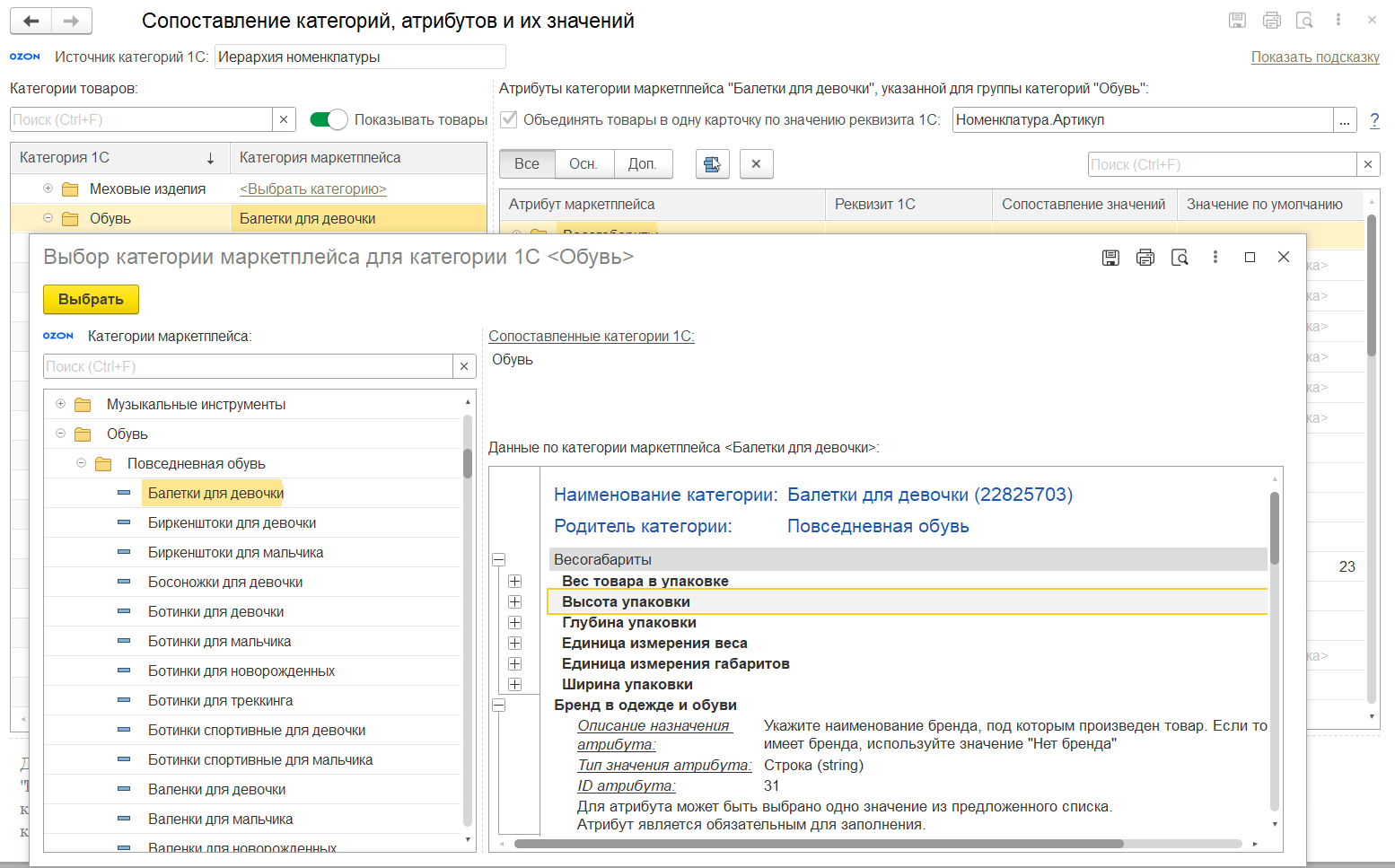Open the preview icon in dialog header
Viewport: 1395px width, 868px height.
pos(1180,258)
